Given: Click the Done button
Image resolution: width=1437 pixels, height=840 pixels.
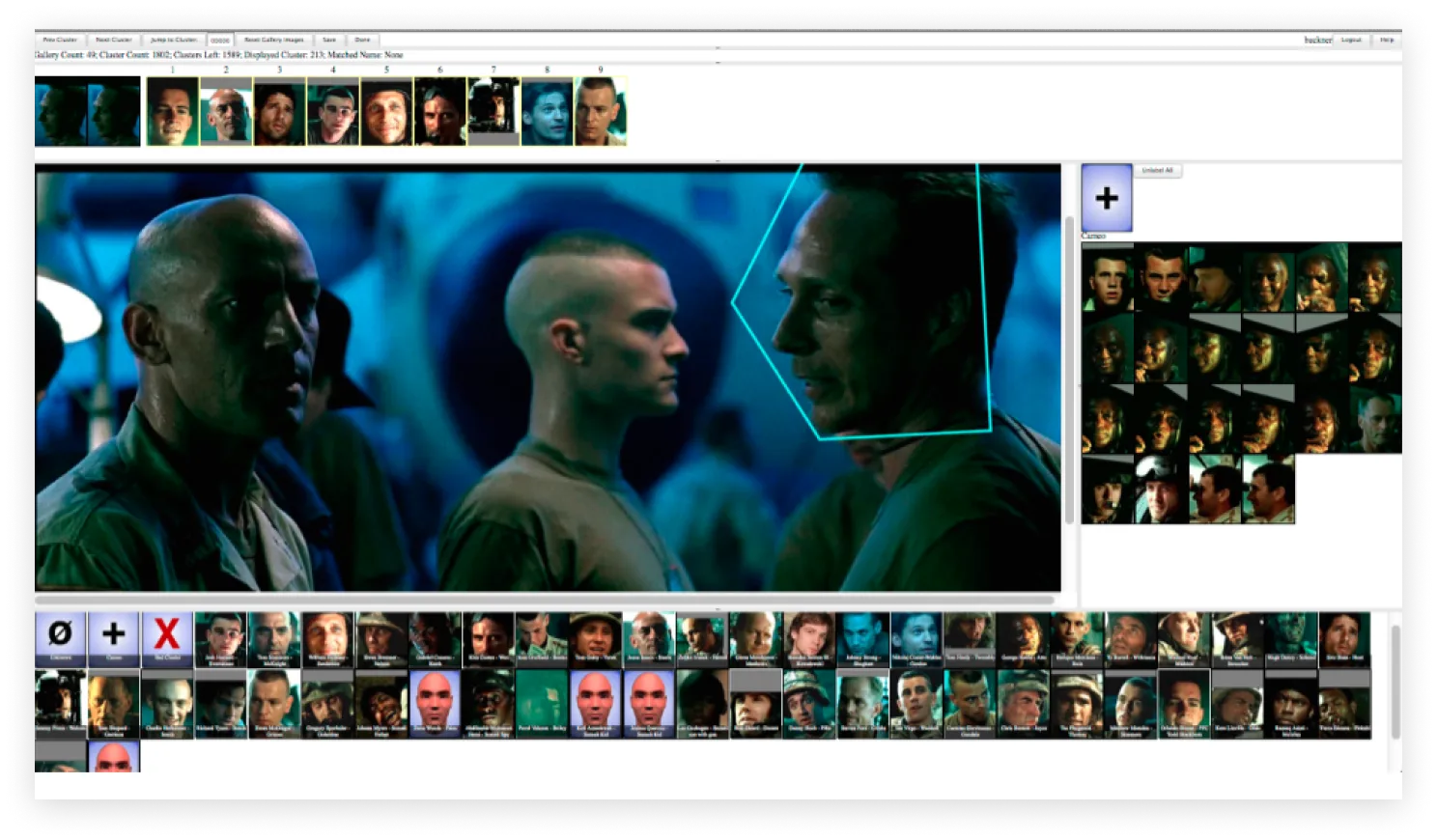Looking at the screenshot, I should (x=362, y=41).
